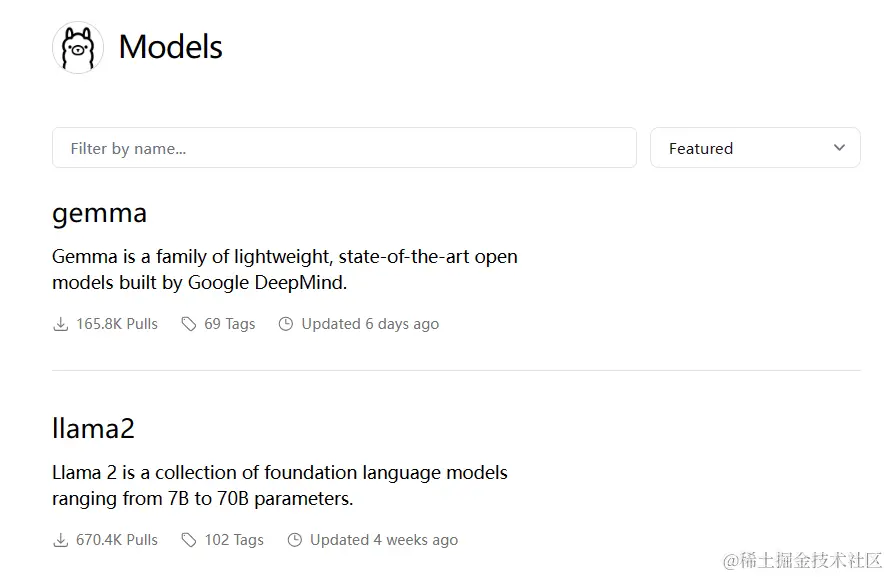889x577 pixels.
Task: Click the tag icon next to 69 Tags
Action: tap(188, 324)
